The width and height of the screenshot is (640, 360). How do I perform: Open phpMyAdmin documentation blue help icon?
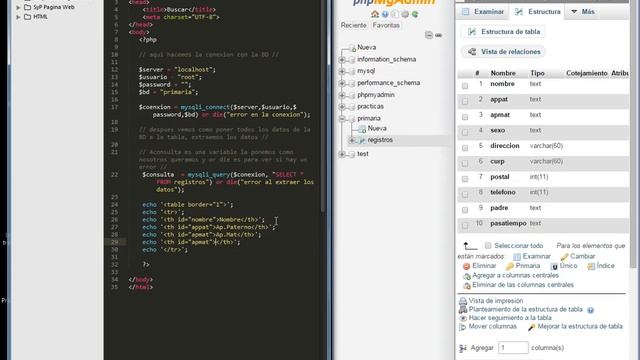tap(385, 14)
